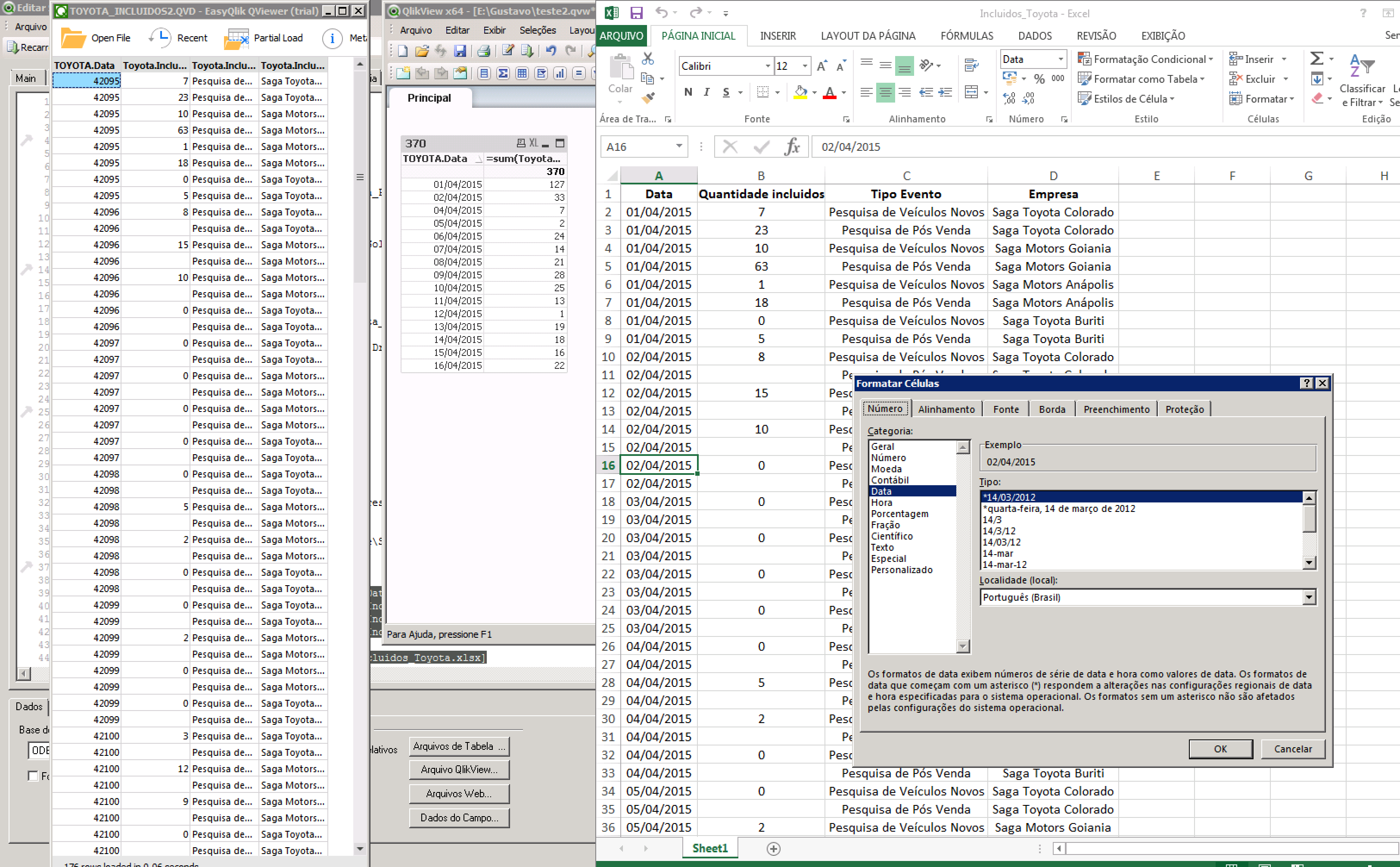Open the font size 12 dropdown
Viewport: 1400px width, 867px height.
tap(805, 66)
